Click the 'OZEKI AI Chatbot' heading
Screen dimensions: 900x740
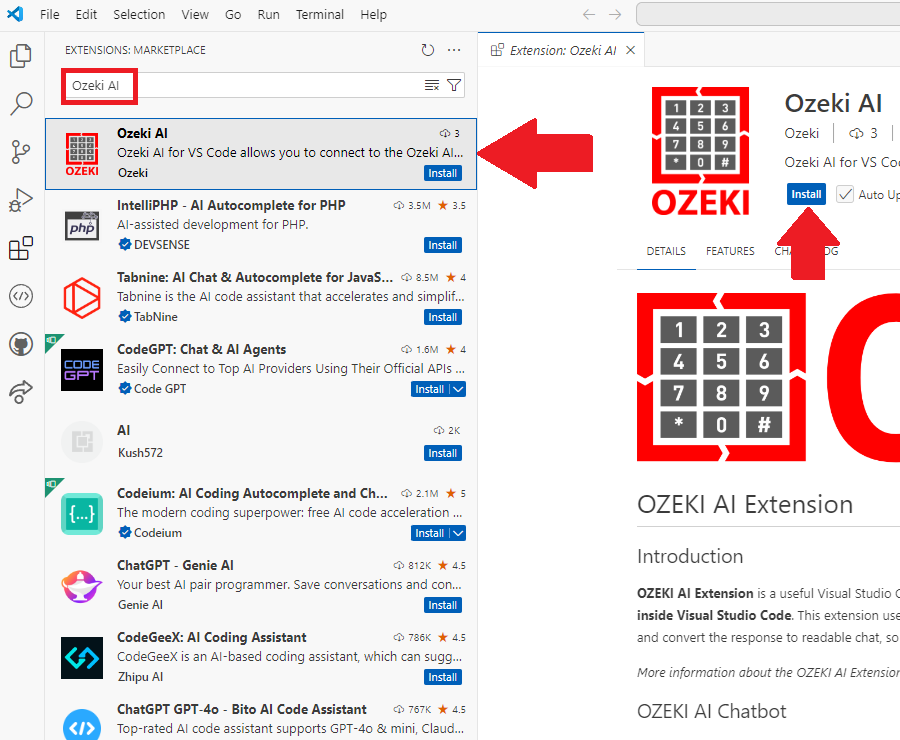coord(712,711)
